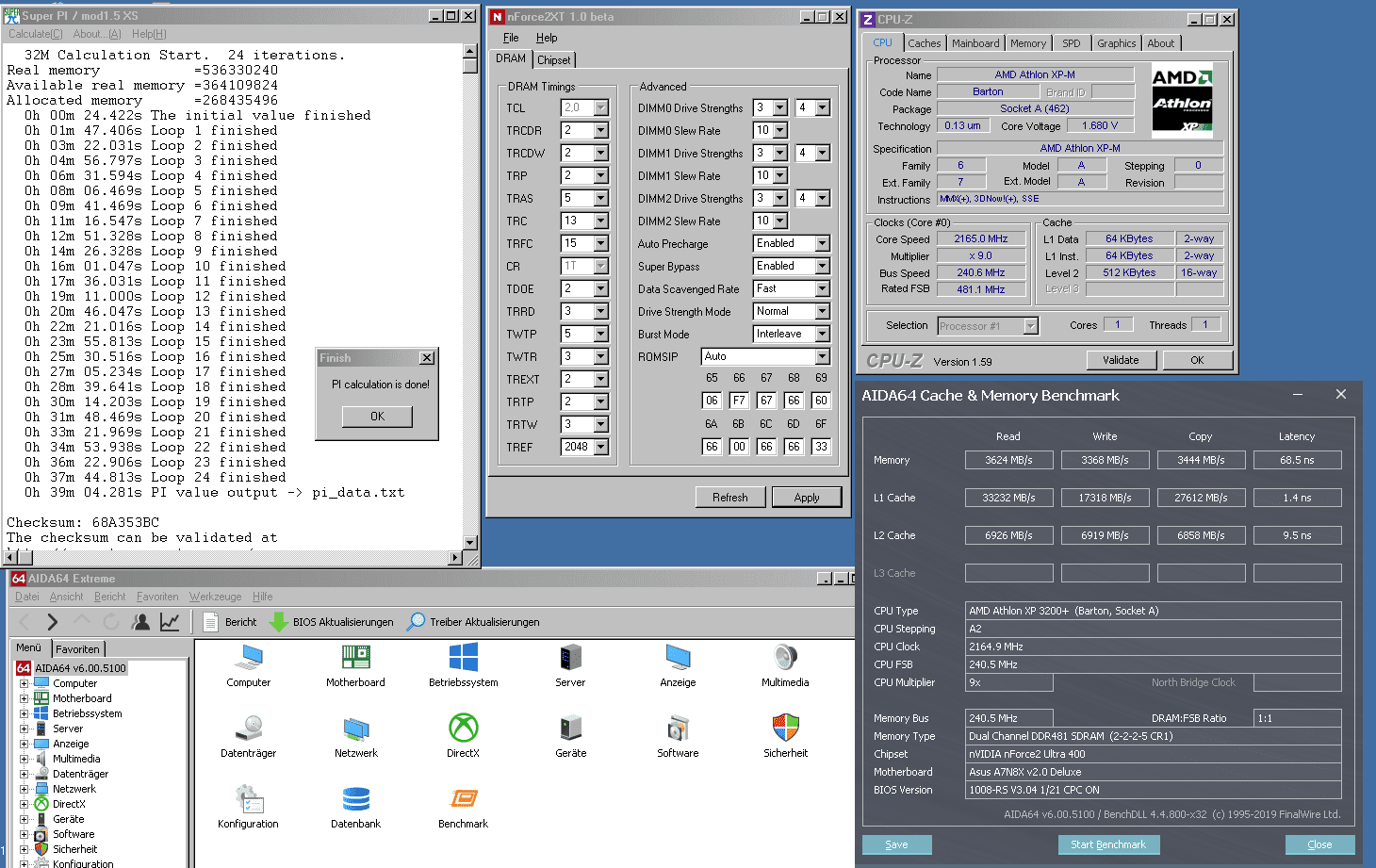The image size is (1376, 868).
Task: Open the TRFC timing dropdown
Action: point(600,244)
